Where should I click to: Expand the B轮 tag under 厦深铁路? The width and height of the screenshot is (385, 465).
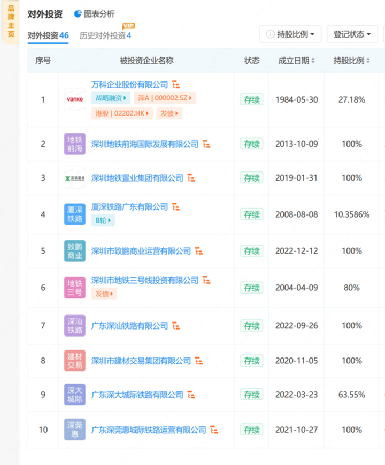(x=103, y=220)
